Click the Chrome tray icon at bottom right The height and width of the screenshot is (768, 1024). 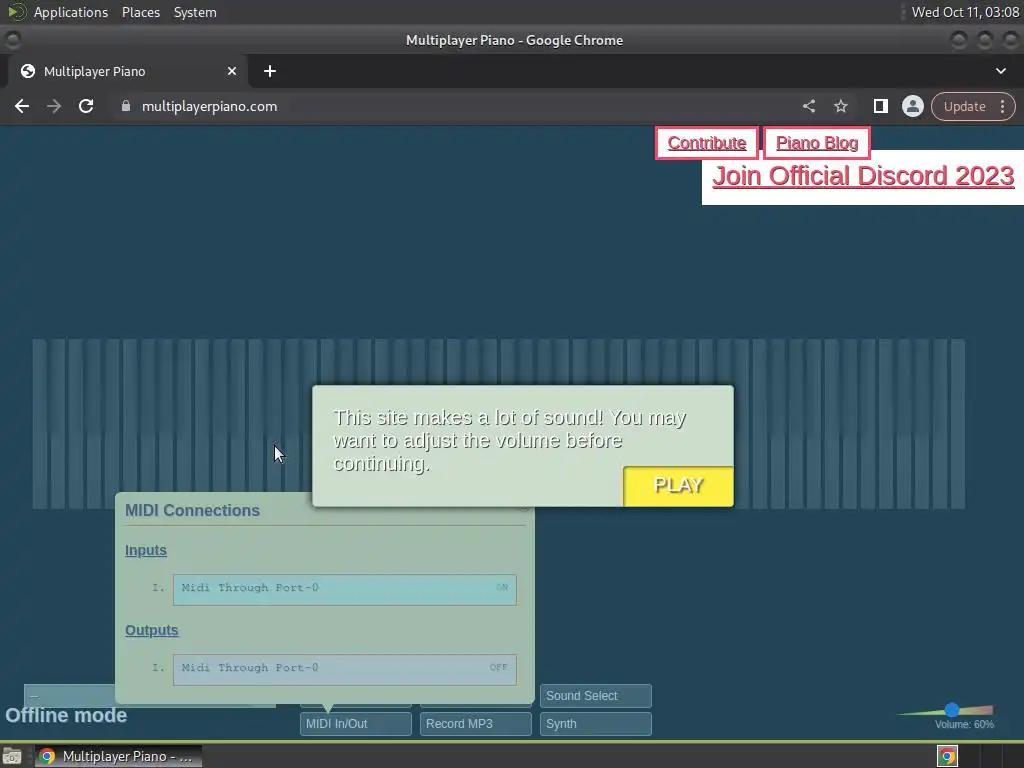pyautogui.click(x=947, y=756)
